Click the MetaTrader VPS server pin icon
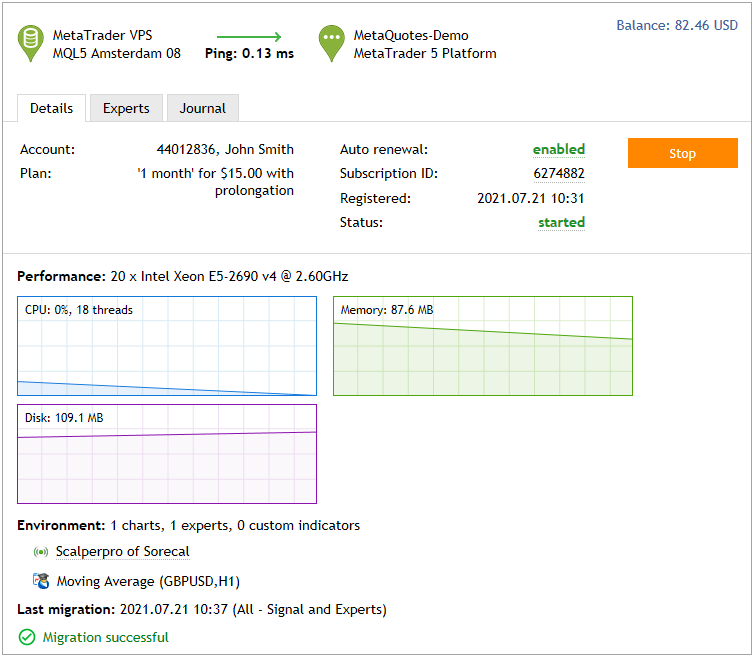The image size is (755, 656). pyautogui.click(x=30, y=43)
